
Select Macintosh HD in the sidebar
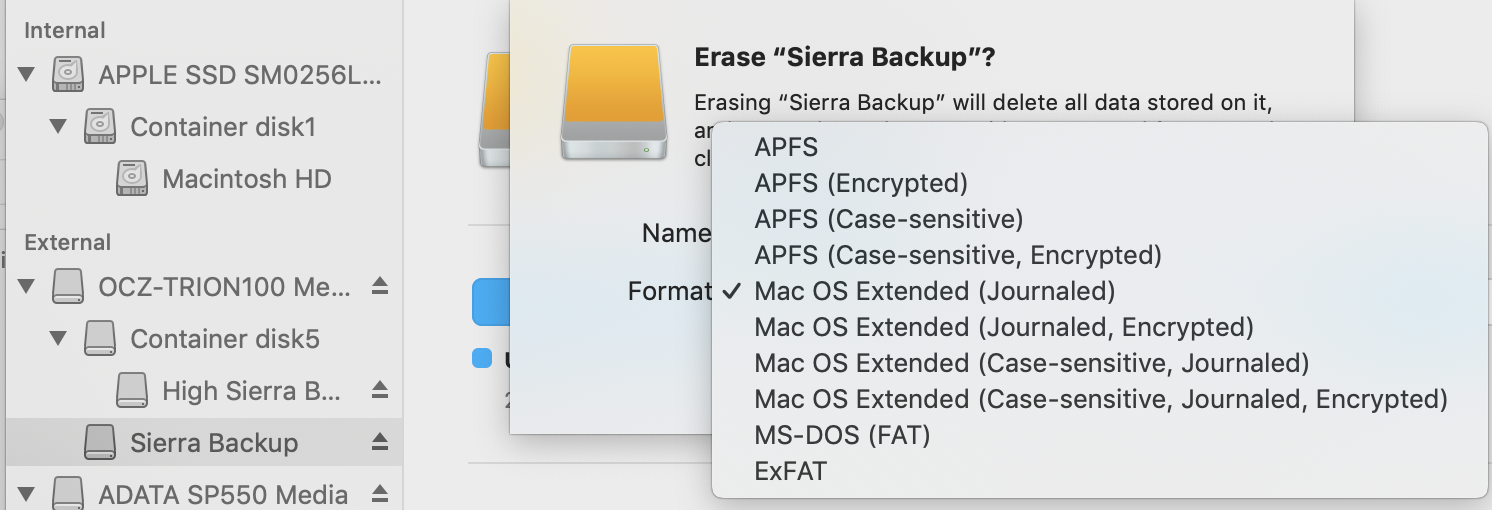(246, 179)
